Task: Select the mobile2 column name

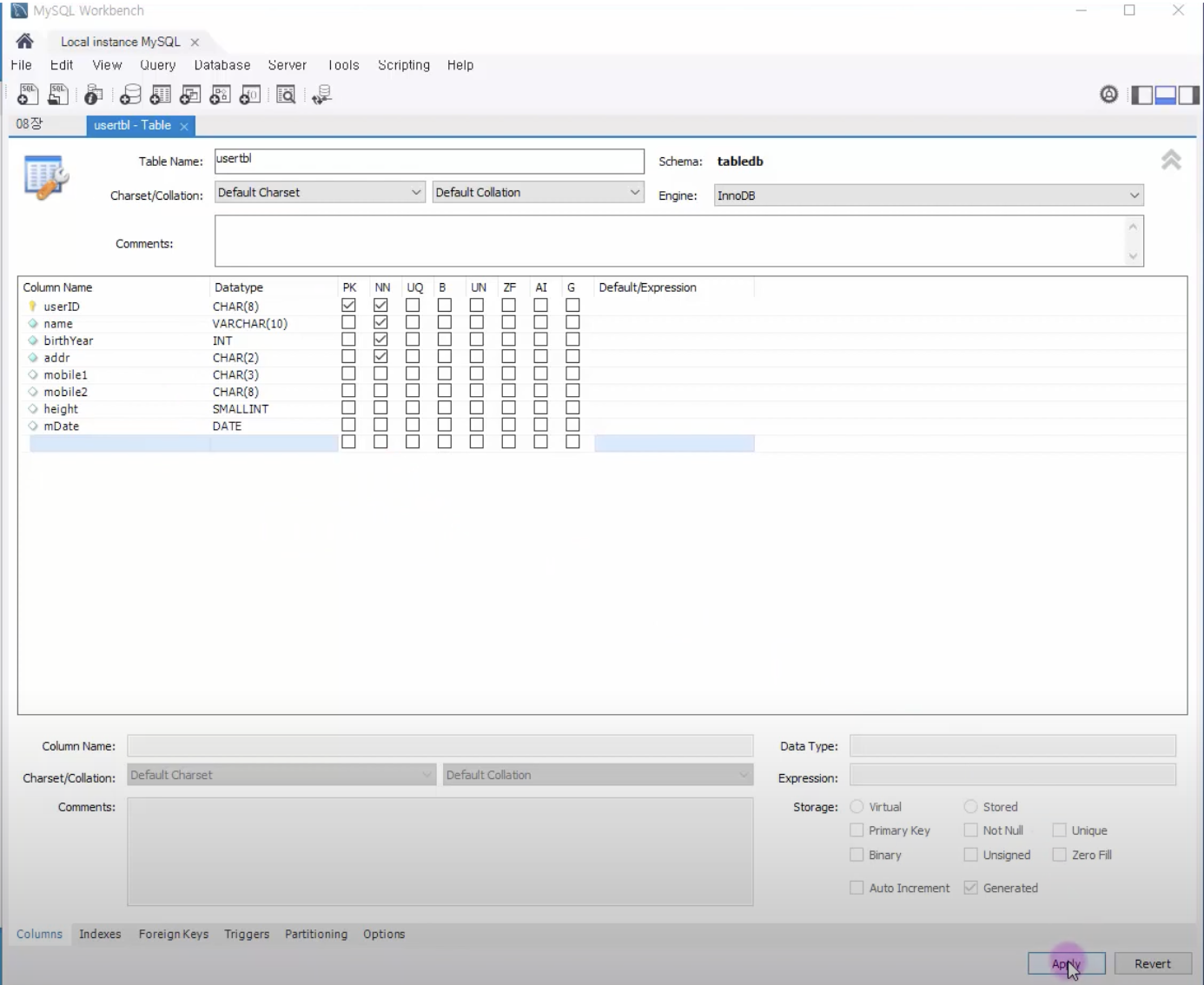Action: tap(65, 392)
